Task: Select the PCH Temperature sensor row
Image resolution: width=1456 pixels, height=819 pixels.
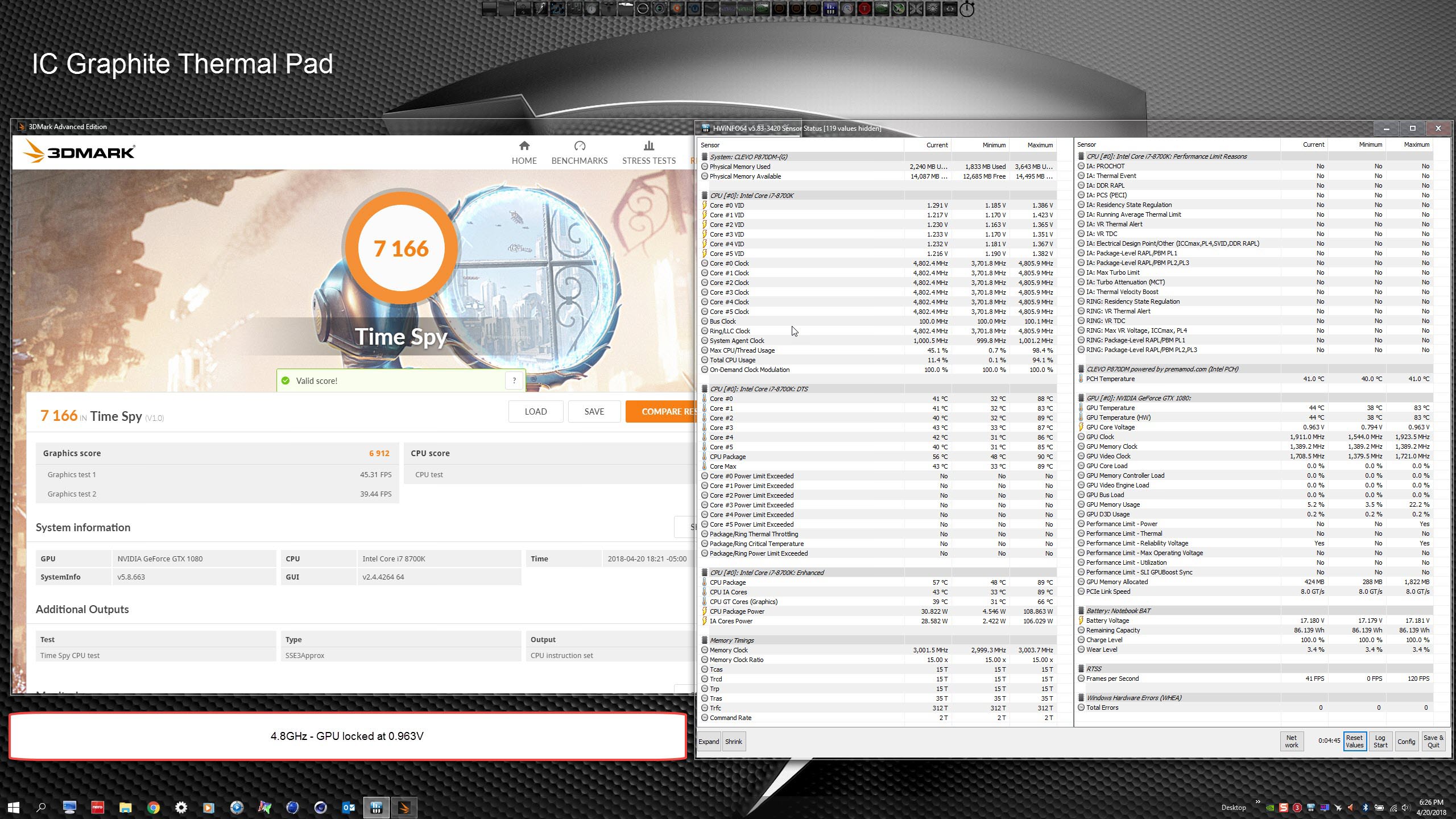Action: click(1254, 379)
